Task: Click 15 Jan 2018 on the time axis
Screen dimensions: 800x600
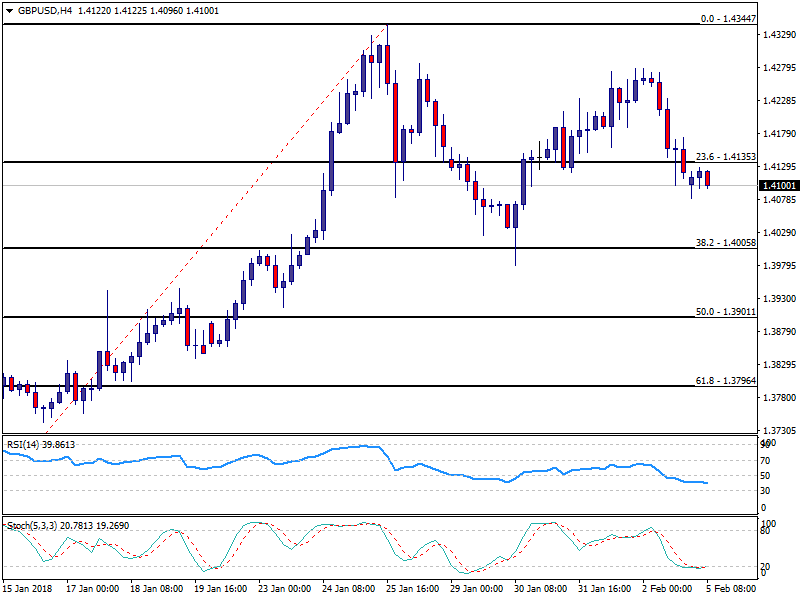Action: pyautogui.click(x=29, y=590)
